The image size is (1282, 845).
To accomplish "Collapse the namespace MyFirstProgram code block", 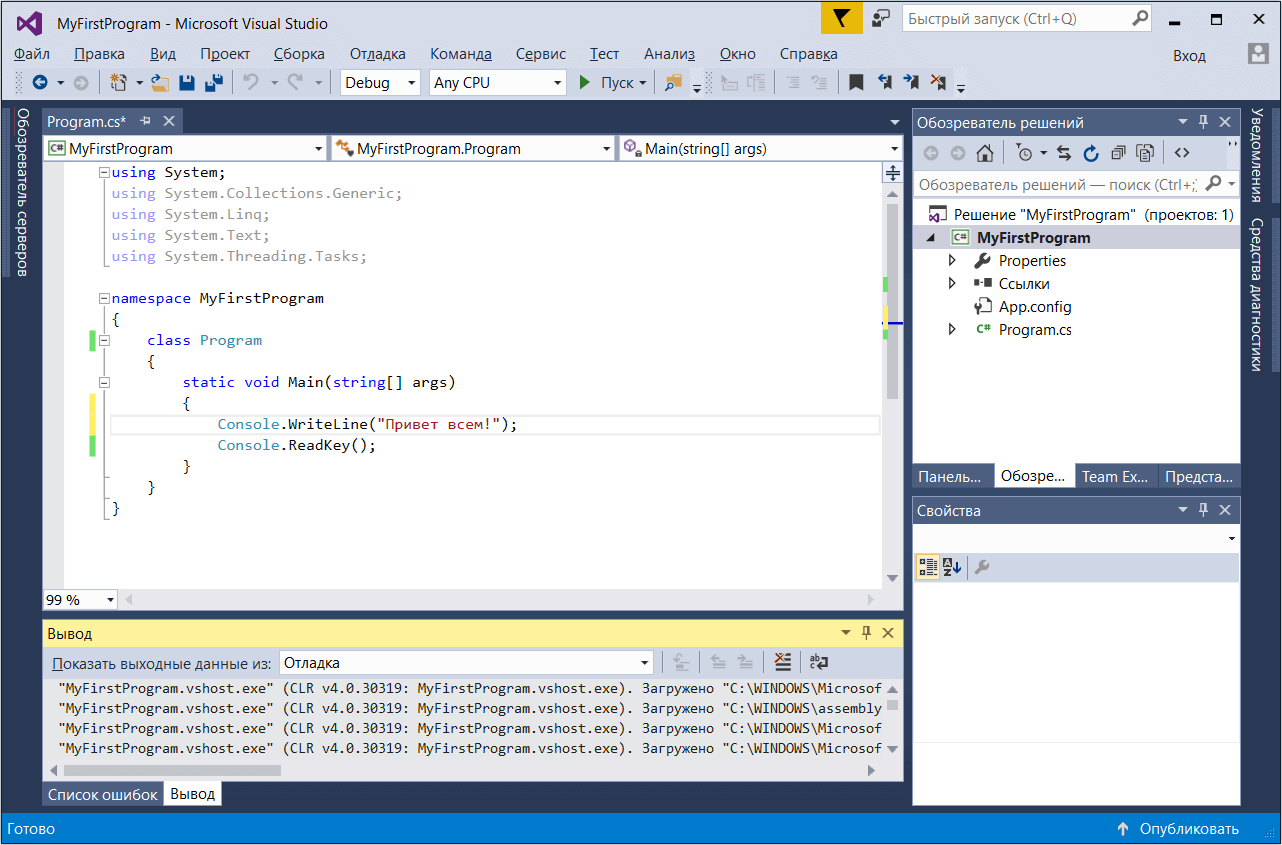I will click(x=105, y=298).
